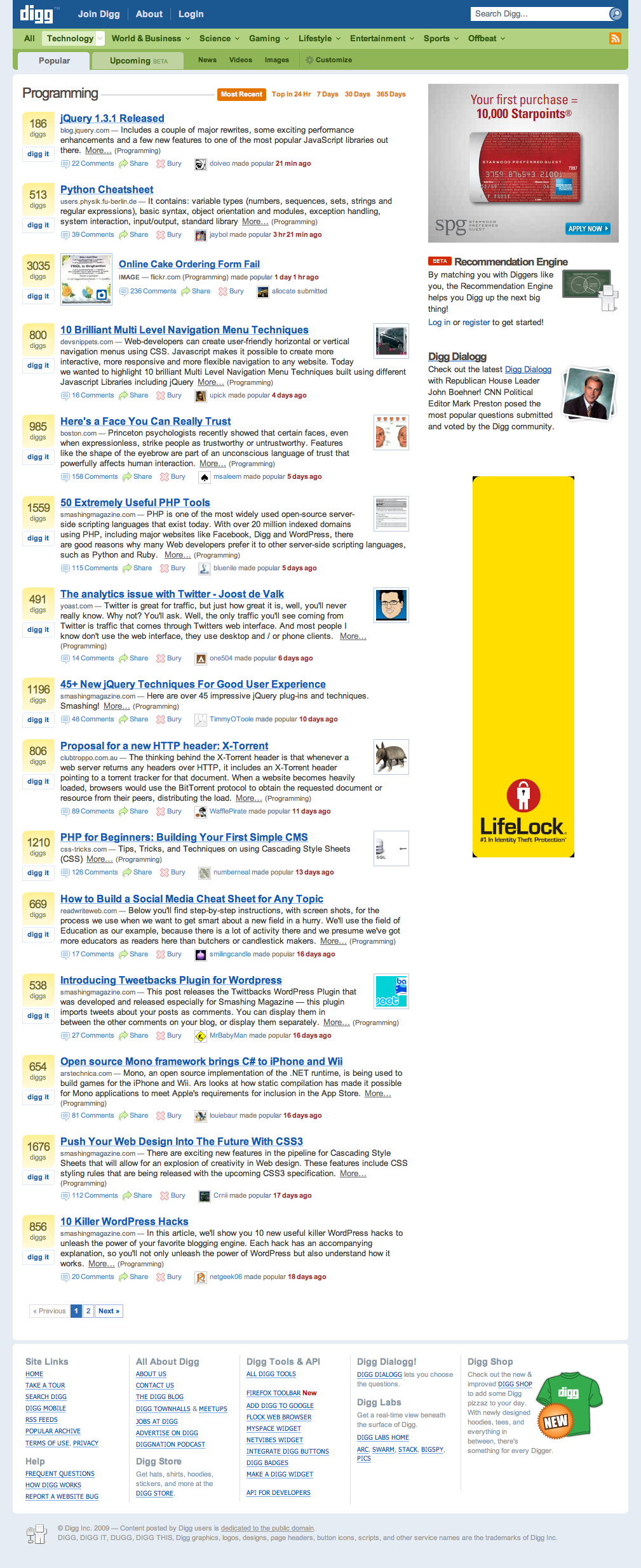The width and height of the screenshot is (641, 1568).
Task: Open Digg Labs Home footer link
Action: tap(382, 1437)
